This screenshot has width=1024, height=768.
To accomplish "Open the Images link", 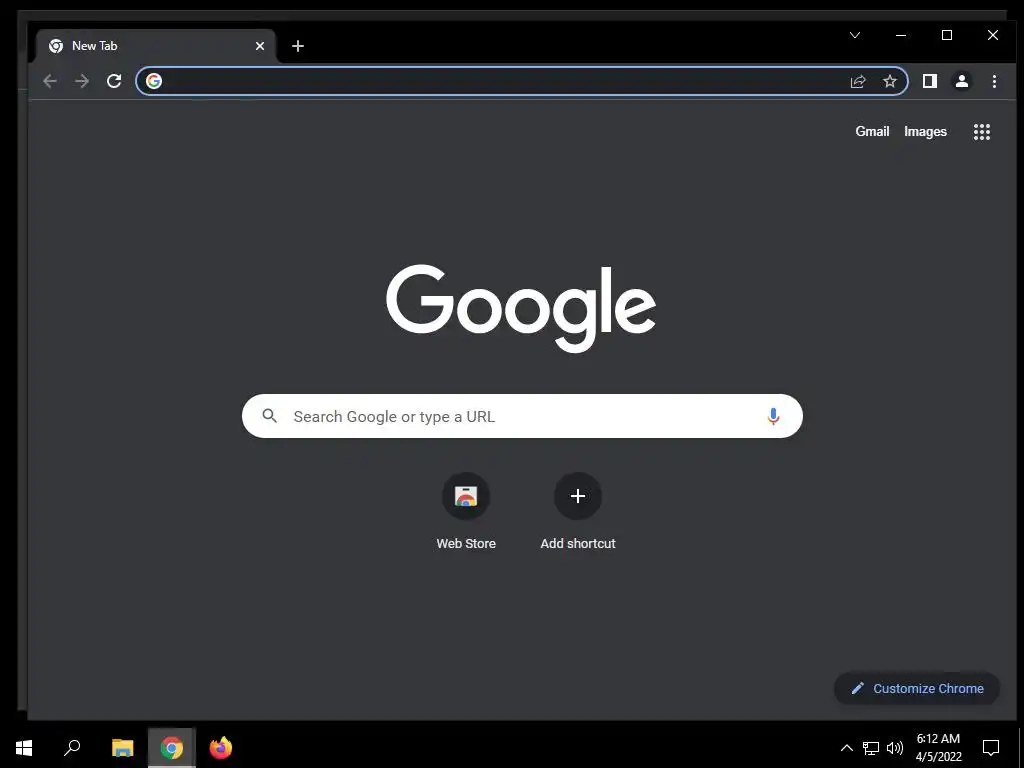I will (925, 131).
